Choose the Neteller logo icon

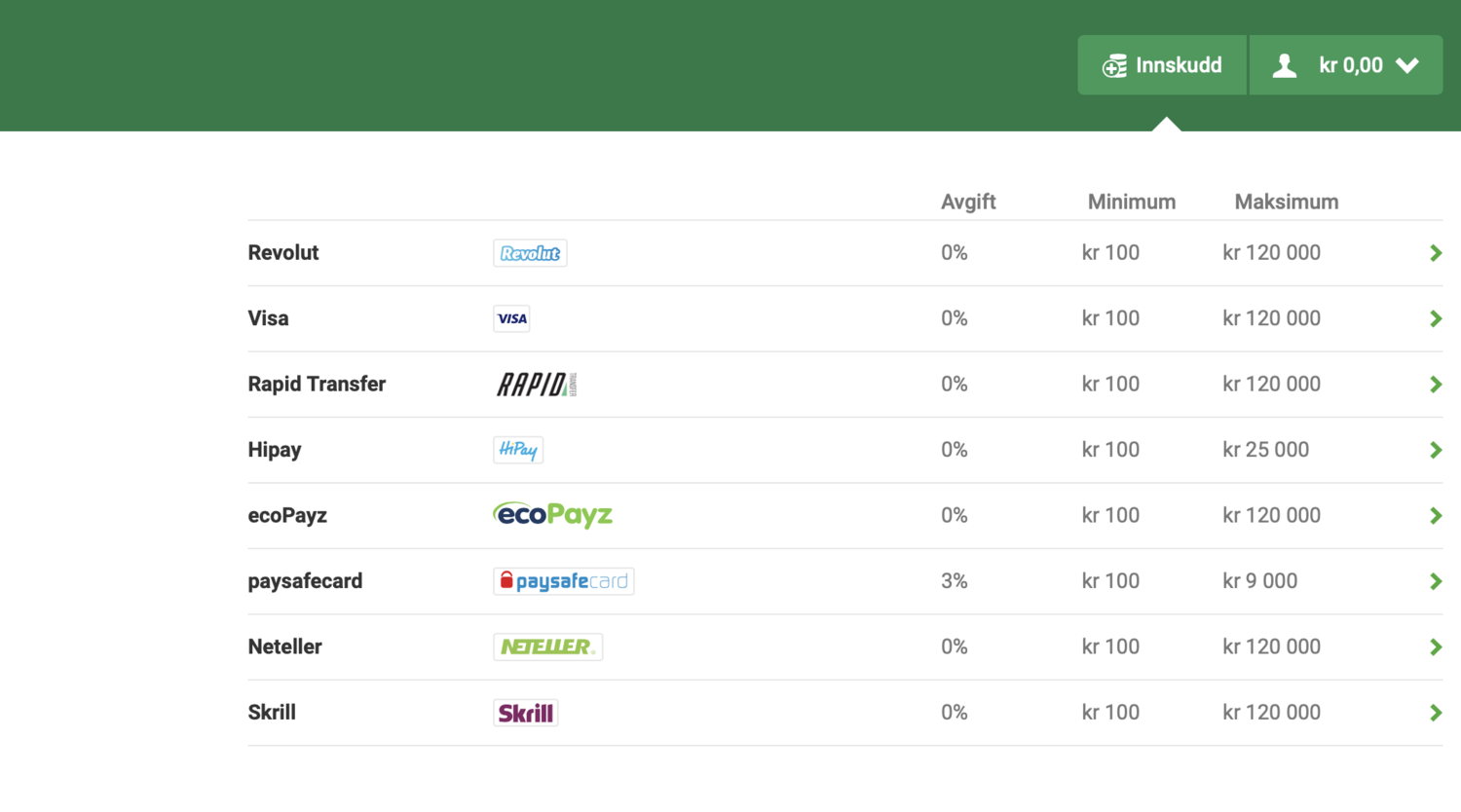point(548,646)
